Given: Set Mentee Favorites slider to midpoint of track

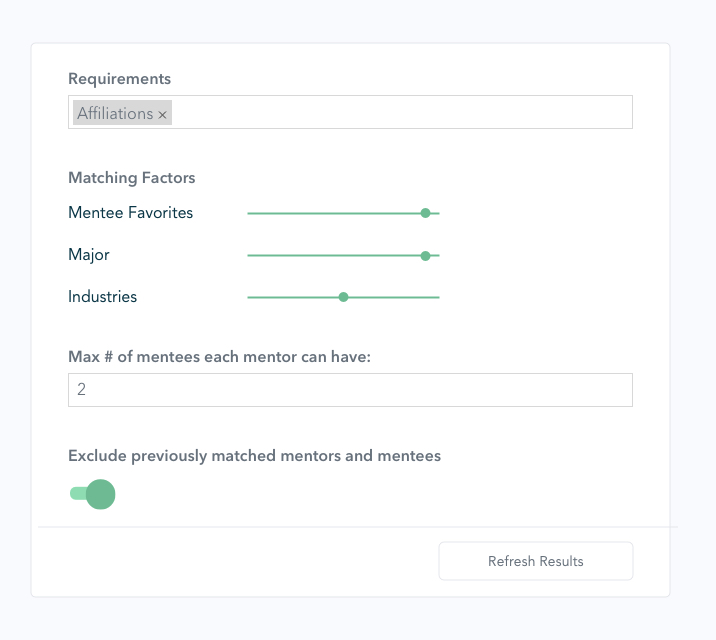Looking at the screenshot, I should click(343, 213).
